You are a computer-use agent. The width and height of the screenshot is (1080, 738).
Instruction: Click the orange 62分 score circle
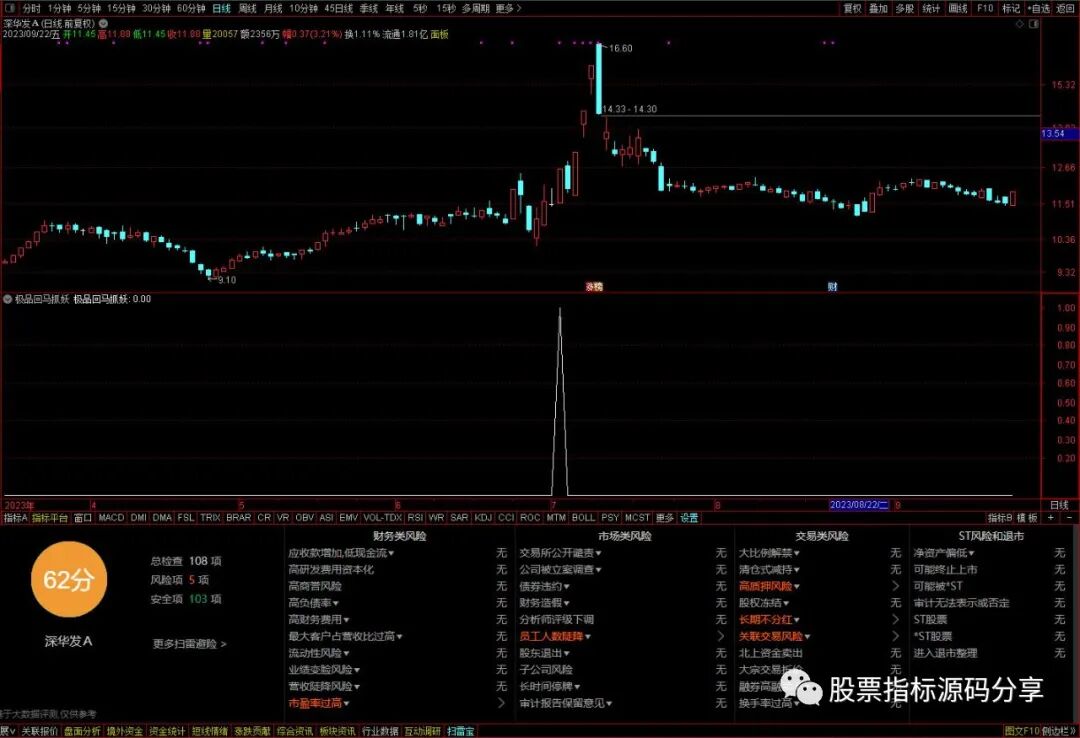(x=69, y=580)
